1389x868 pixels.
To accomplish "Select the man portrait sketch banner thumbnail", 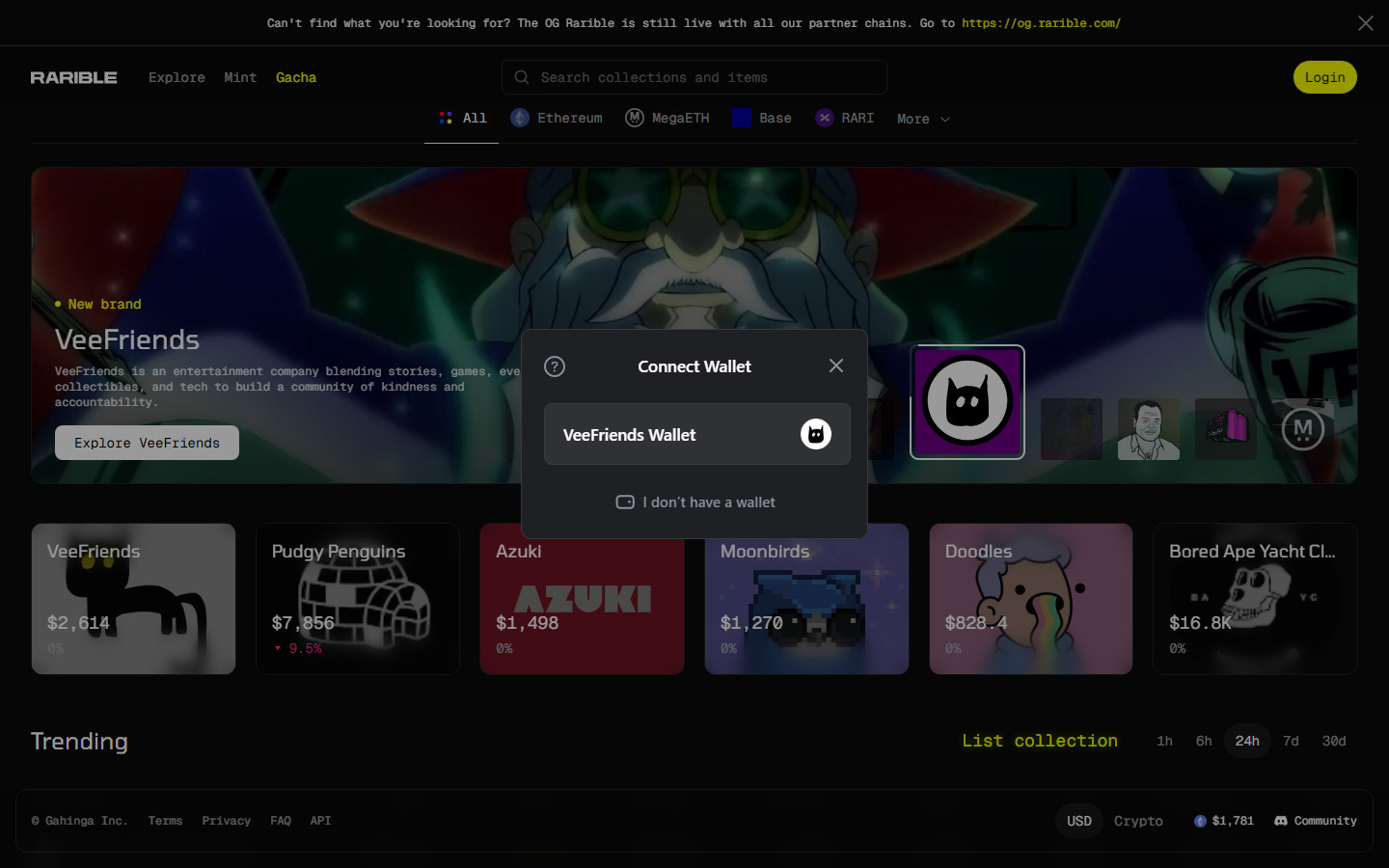I will [x=1149, y=429].
